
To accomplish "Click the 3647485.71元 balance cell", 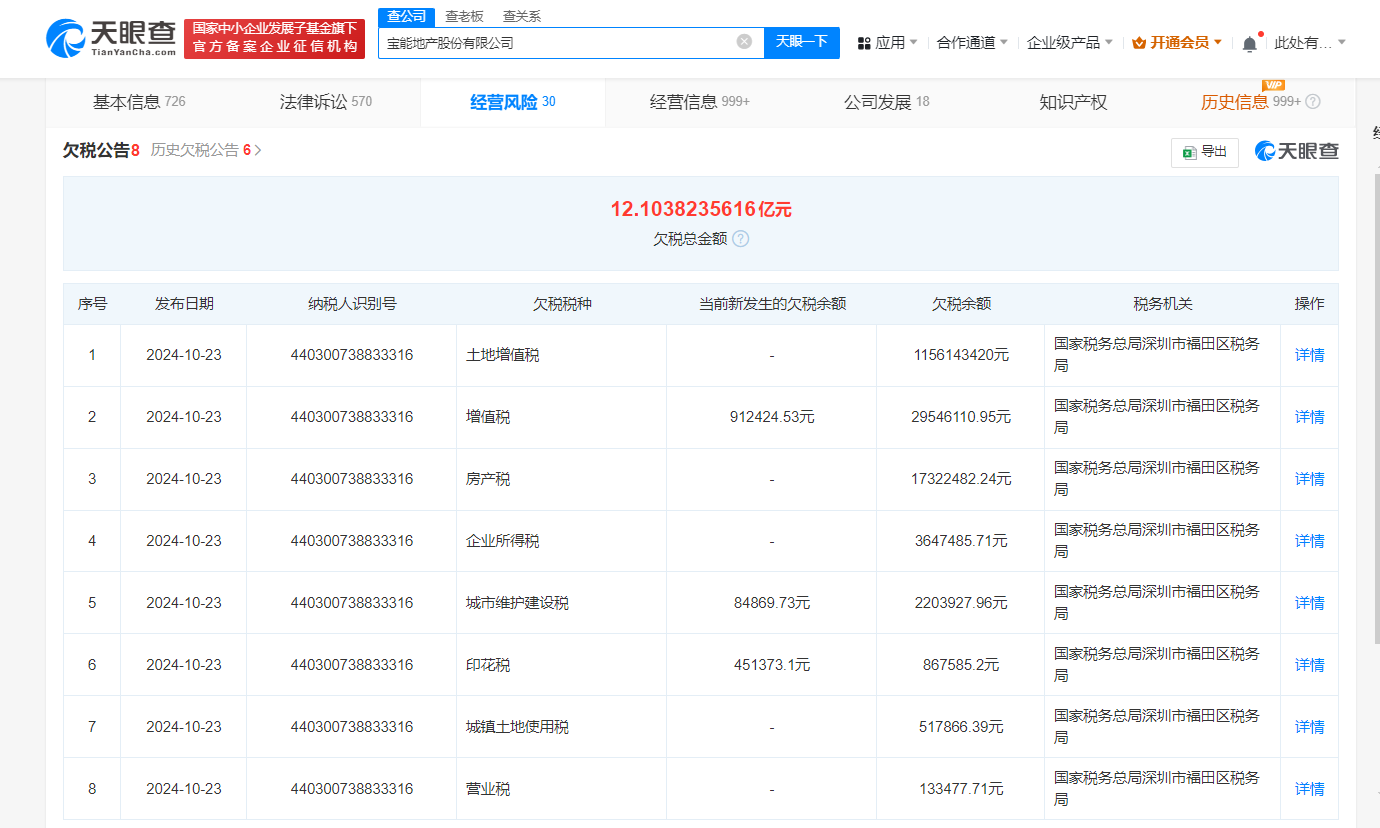I will point(960,541).
